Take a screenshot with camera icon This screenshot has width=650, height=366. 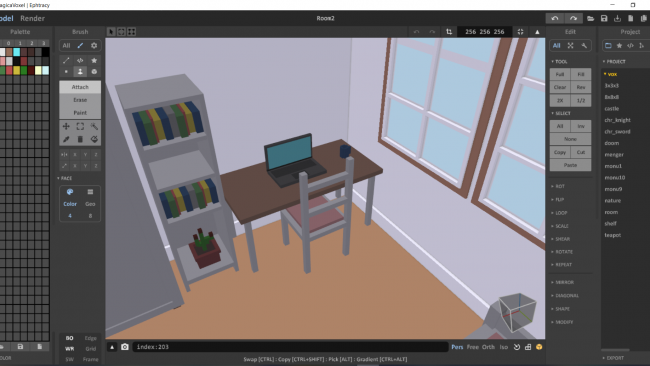[125, 347]
